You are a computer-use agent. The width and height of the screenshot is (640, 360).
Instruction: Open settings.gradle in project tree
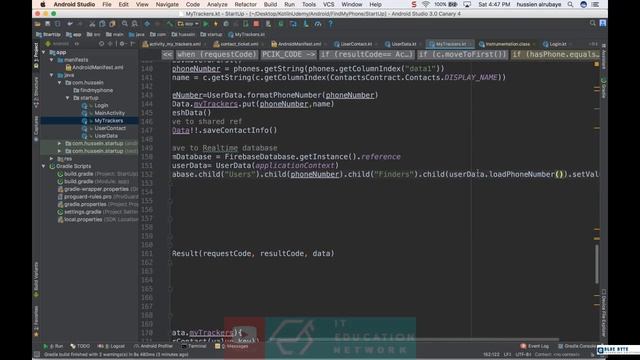pos(82,212)
